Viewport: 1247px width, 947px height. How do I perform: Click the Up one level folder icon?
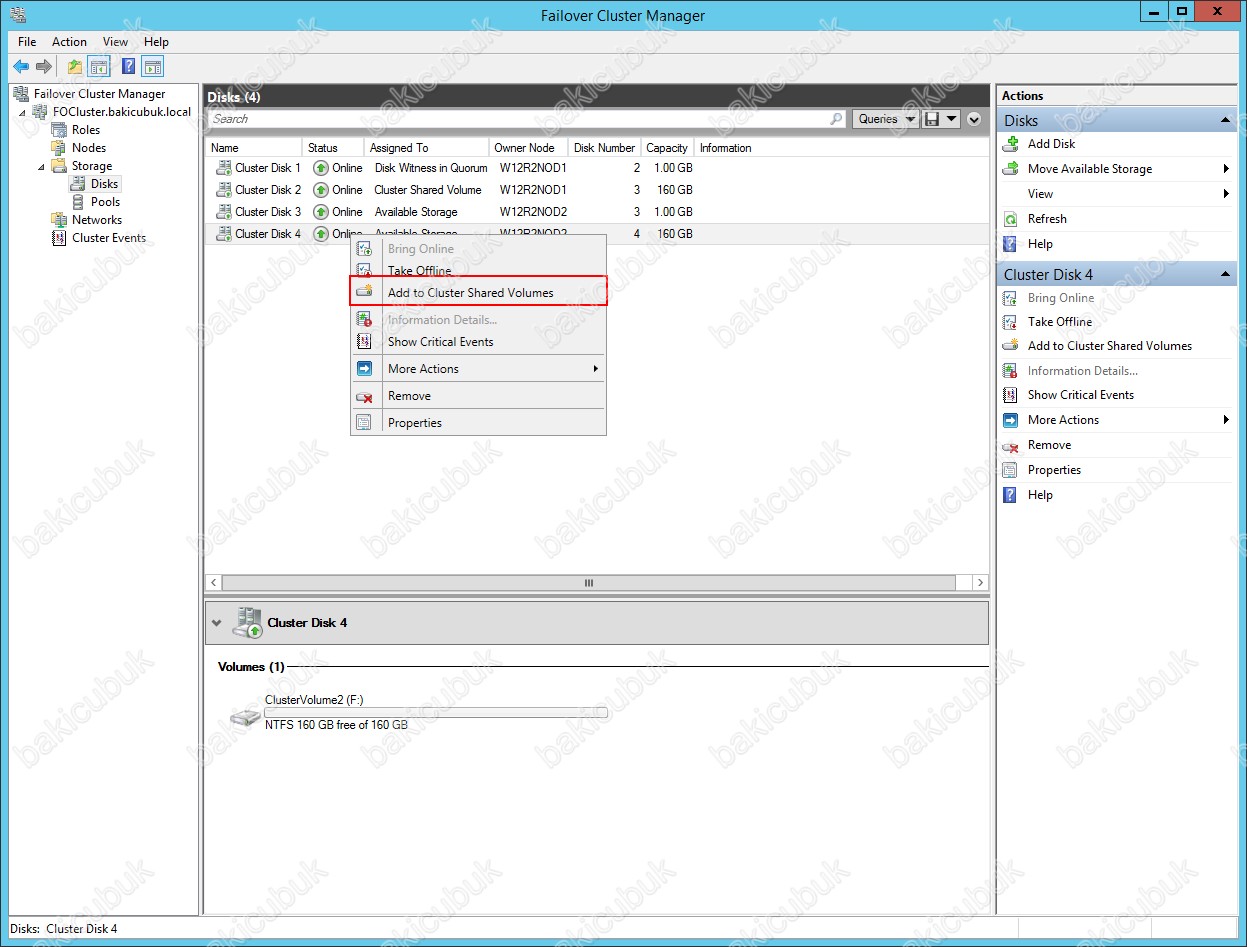[x=75, y=67]
